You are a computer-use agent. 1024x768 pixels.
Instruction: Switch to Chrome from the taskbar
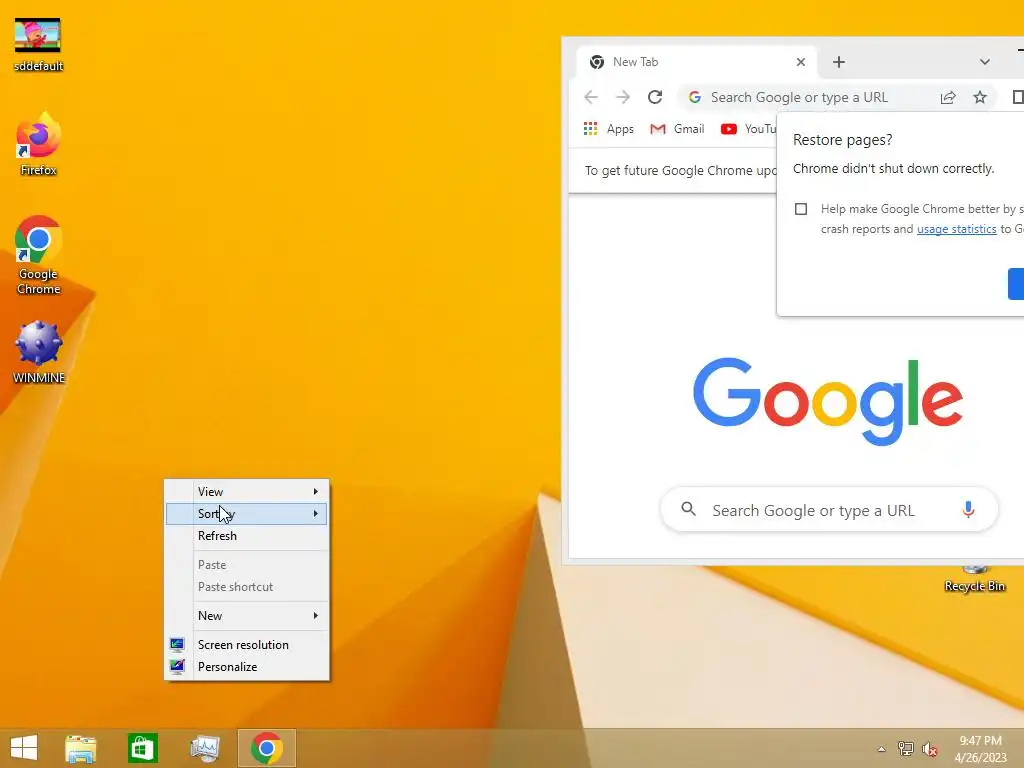266,748
